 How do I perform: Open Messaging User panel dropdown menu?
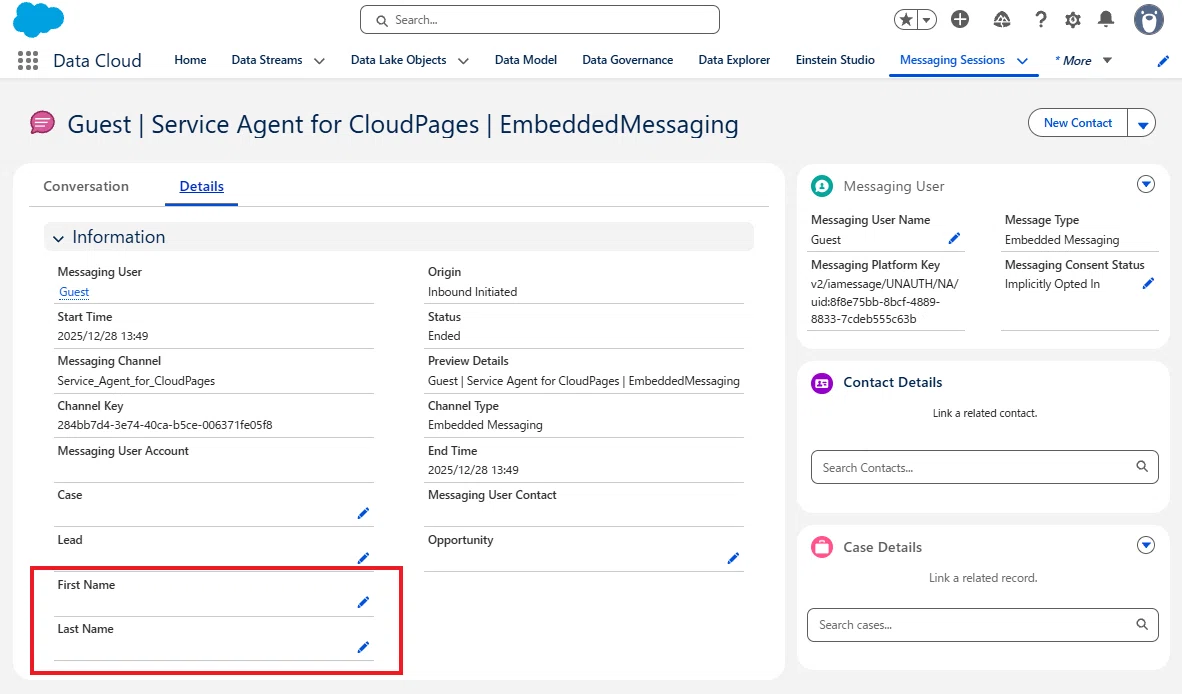(1146, 184)
